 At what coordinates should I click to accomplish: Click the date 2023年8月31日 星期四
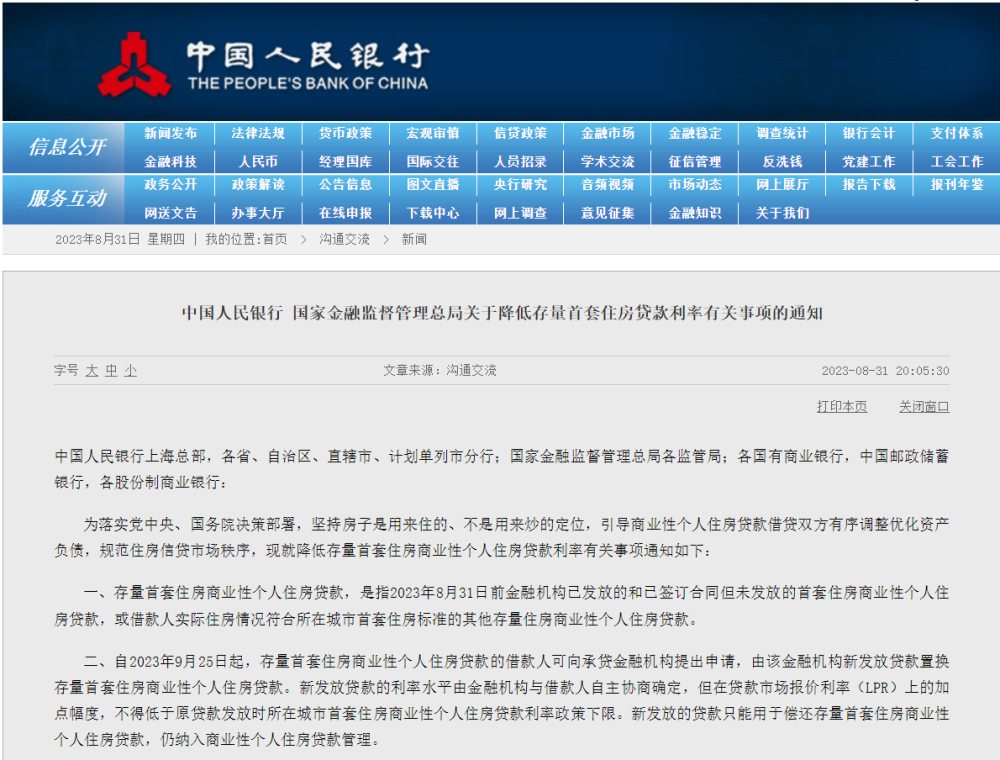[x=120, y=240]
